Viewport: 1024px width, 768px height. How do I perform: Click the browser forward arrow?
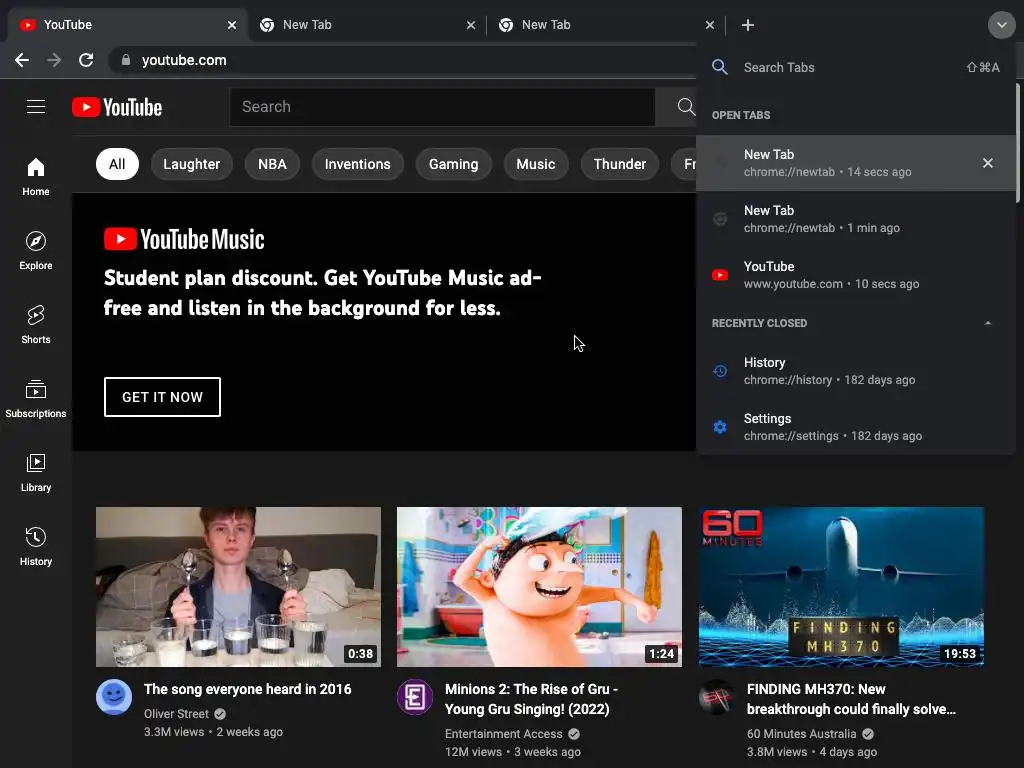[54, 60]
